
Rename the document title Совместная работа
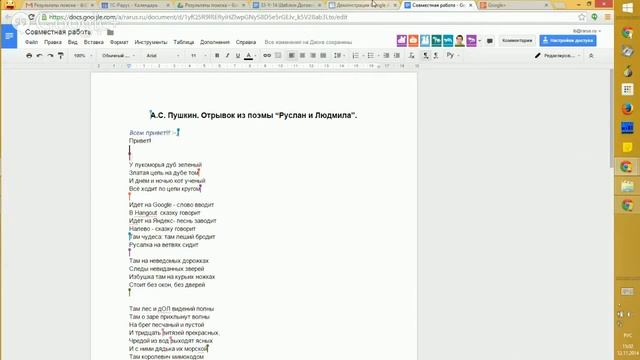point(58,32)
